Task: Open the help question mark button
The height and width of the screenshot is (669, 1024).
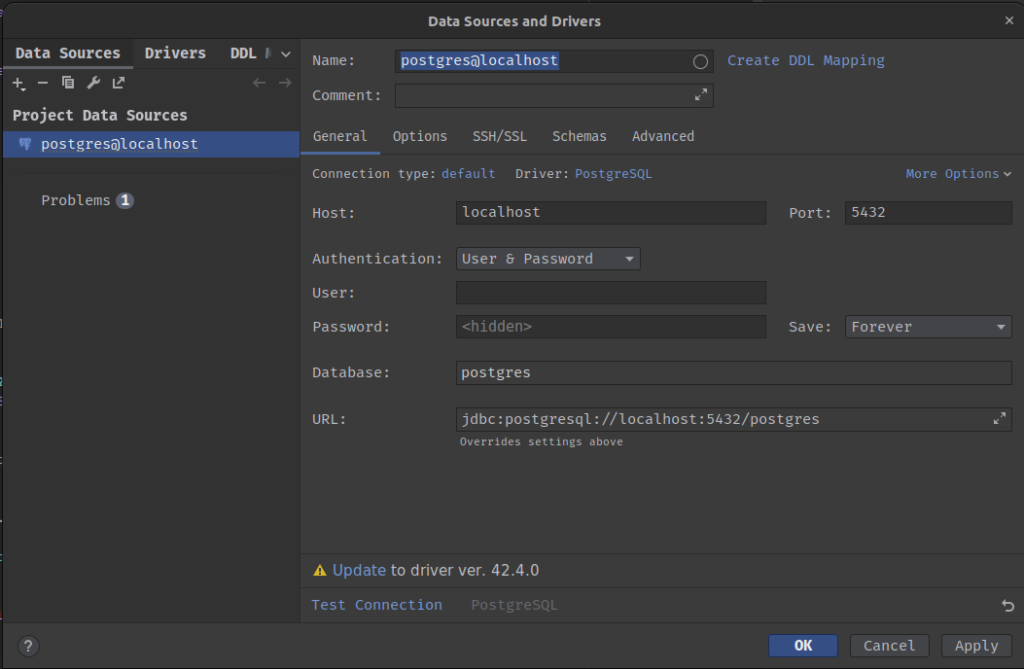Action: tap(28, 646)
